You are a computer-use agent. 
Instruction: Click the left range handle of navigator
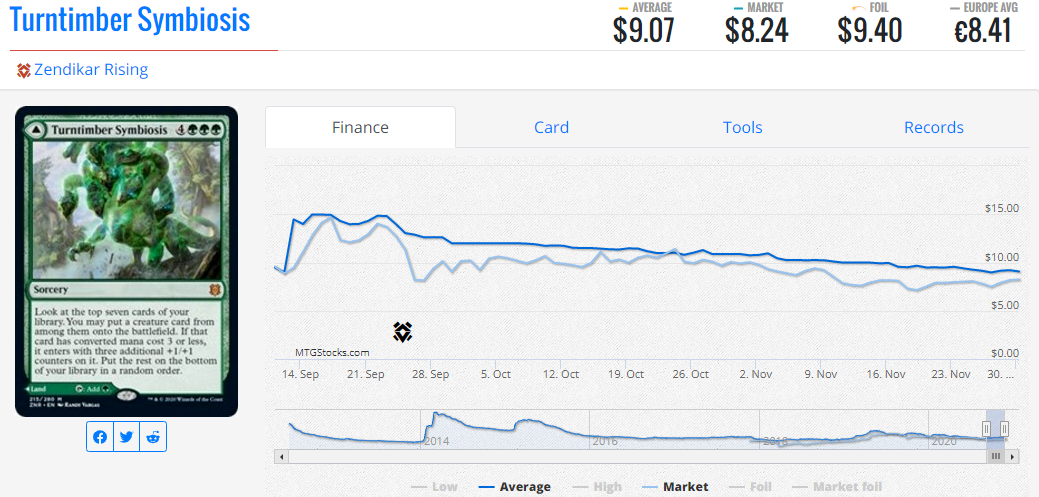pos(986,429)
